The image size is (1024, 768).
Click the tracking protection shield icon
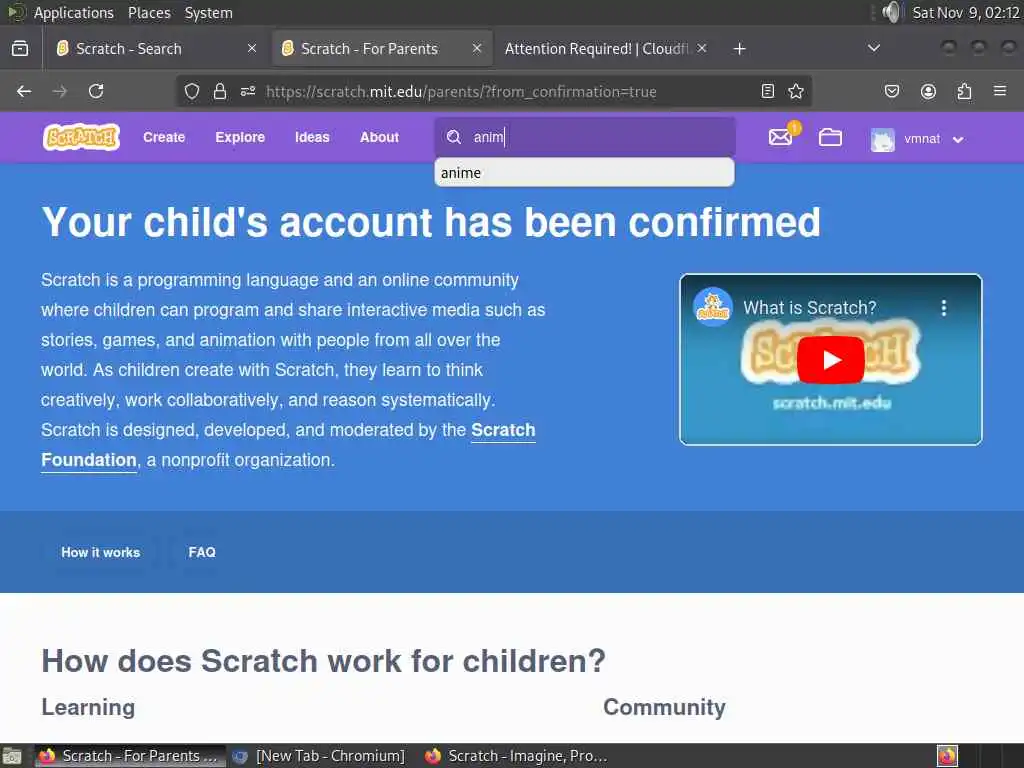(x=191, y=91)
